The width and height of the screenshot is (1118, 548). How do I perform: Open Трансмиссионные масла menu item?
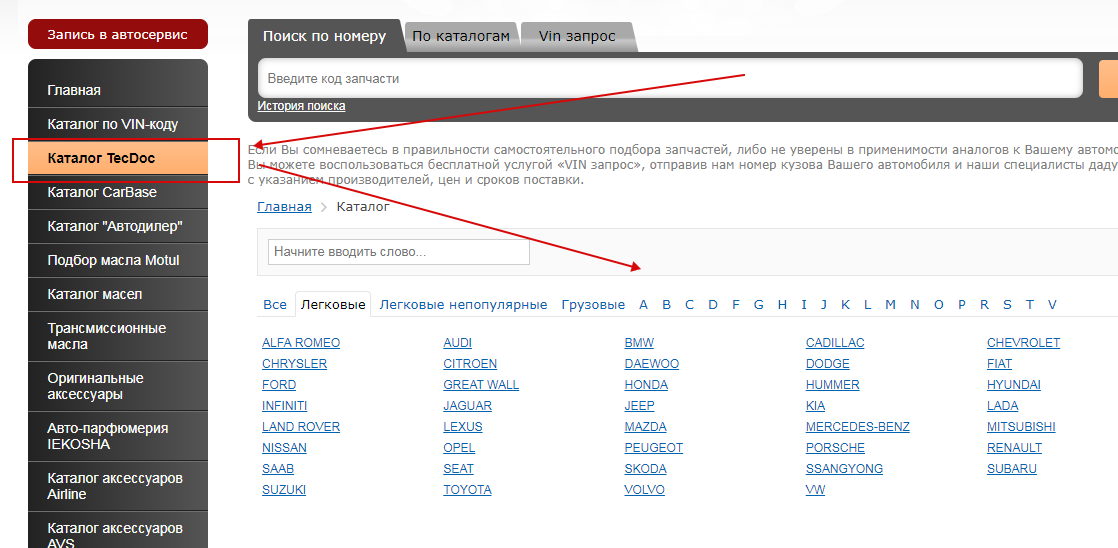click(118, 336)
